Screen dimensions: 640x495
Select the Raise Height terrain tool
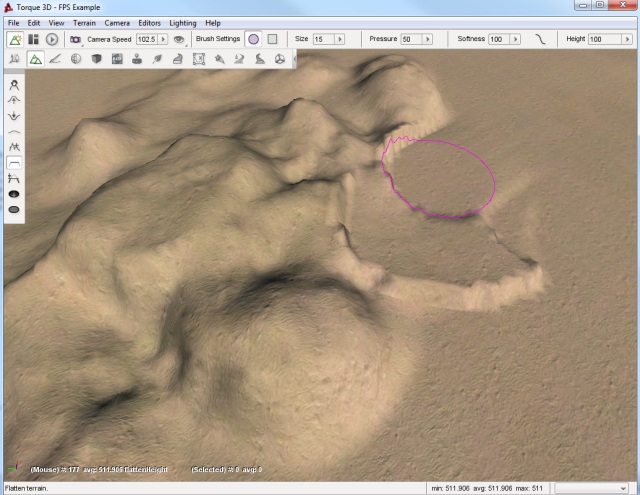click(x=15, y=101)
